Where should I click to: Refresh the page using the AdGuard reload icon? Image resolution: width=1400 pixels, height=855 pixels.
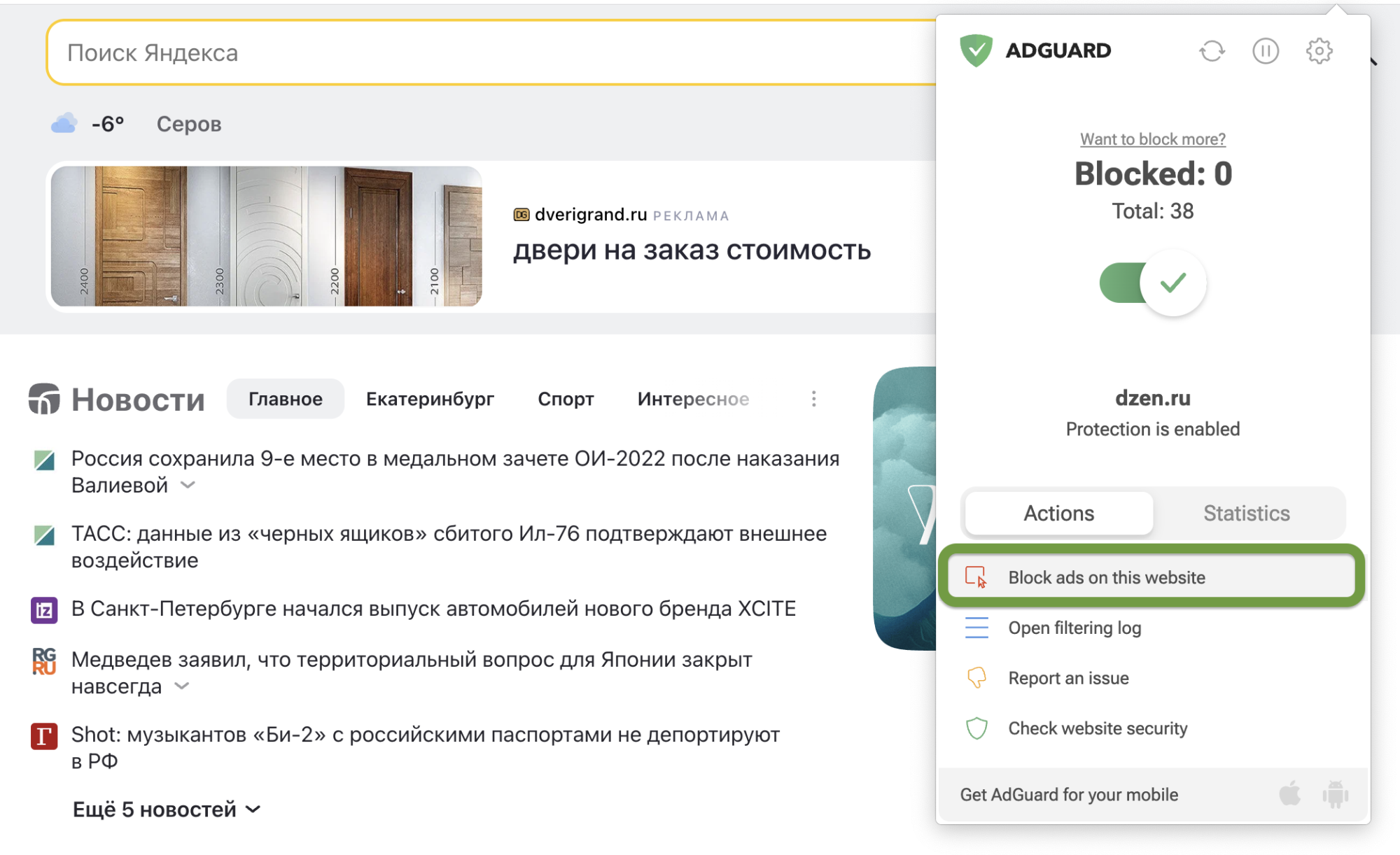(x=1212, y=50)
